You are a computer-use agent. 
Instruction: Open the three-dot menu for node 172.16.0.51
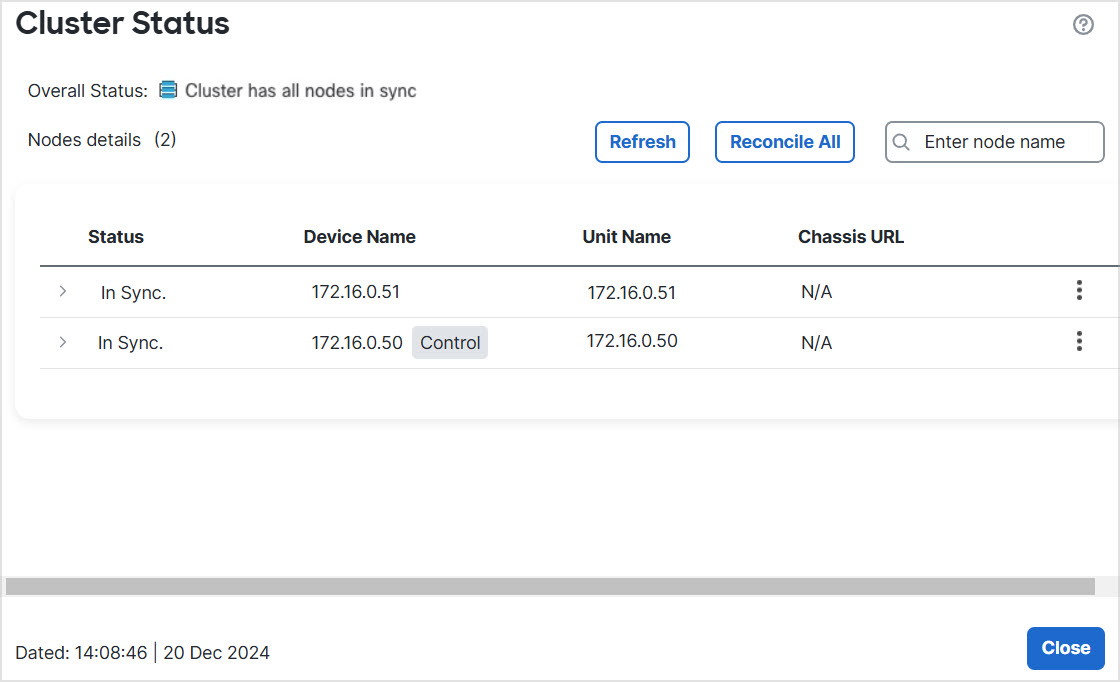pyautogui.click(x=1079, y=291)
